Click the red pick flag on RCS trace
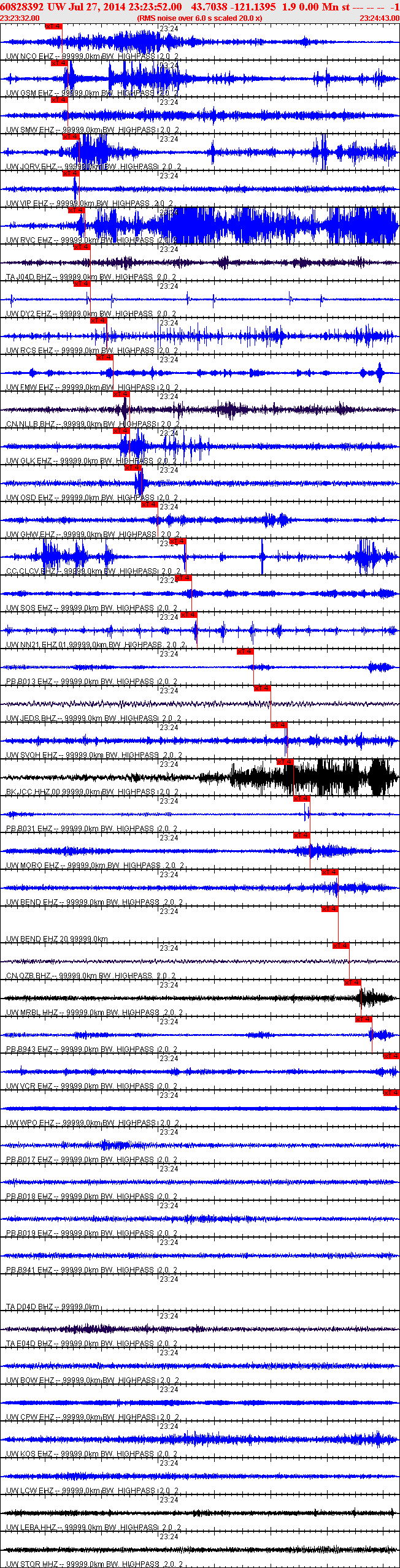Viewport: 400px width, 1568px height. [98, 321]
